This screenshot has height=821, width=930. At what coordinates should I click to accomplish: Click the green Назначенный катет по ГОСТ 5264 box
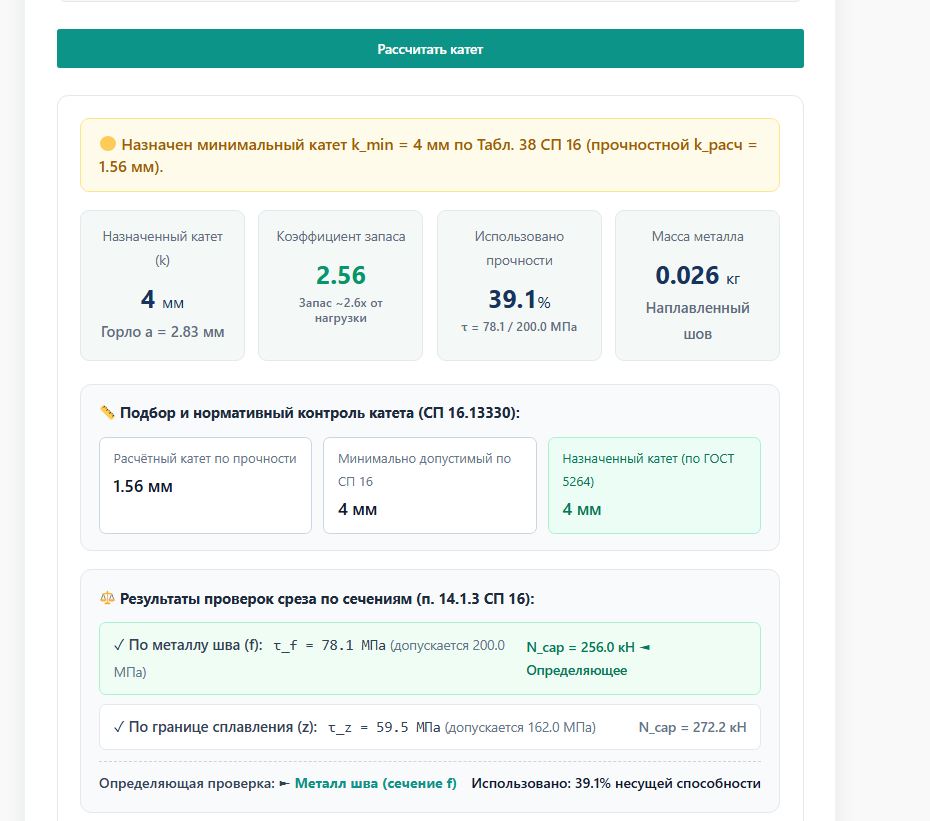[654, 485]
